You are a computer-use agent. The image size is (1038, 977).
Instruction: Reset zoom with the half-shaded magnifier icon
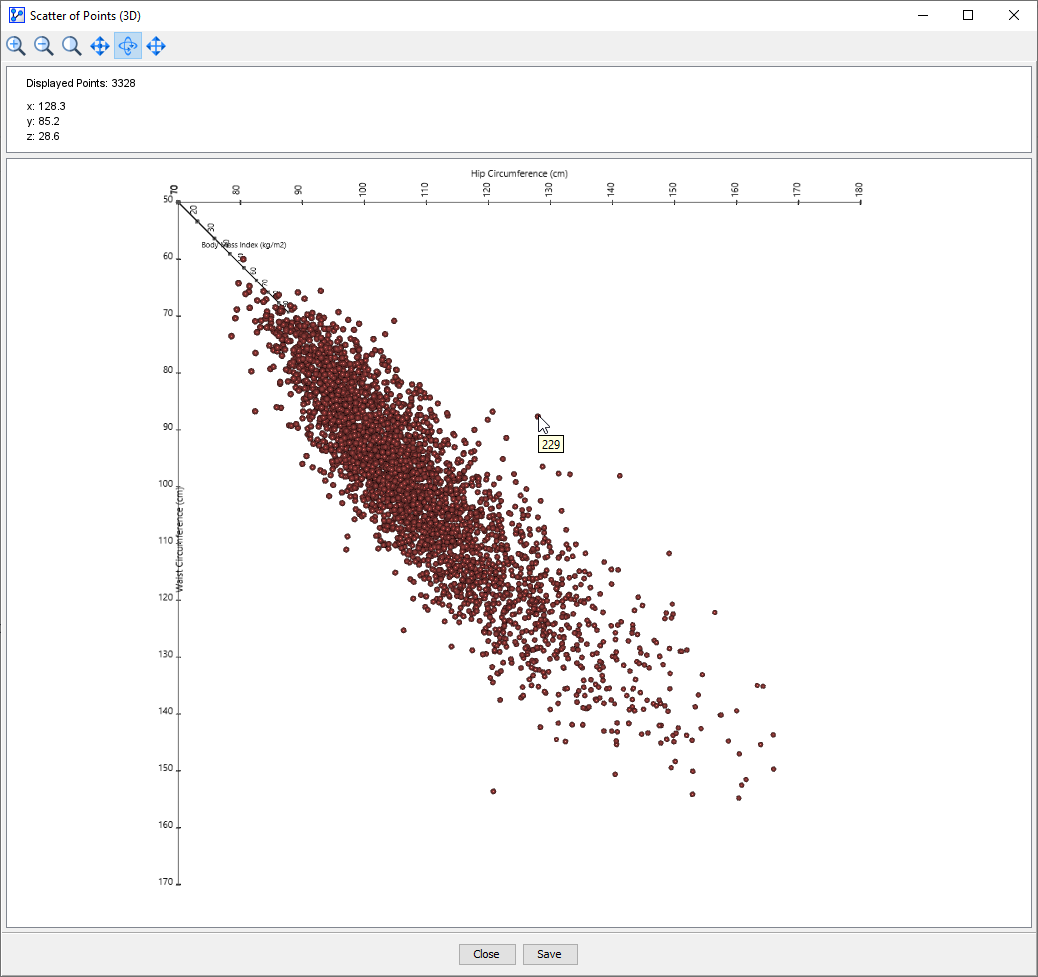pos(72,46)
